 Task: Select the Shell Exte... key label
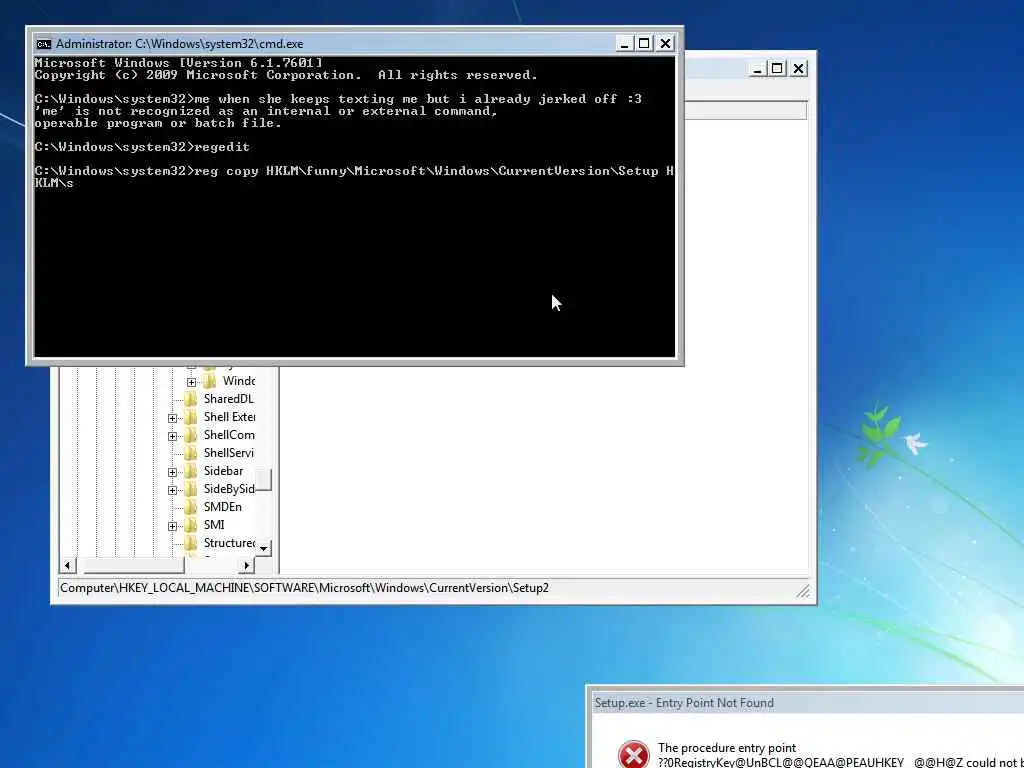229,417
